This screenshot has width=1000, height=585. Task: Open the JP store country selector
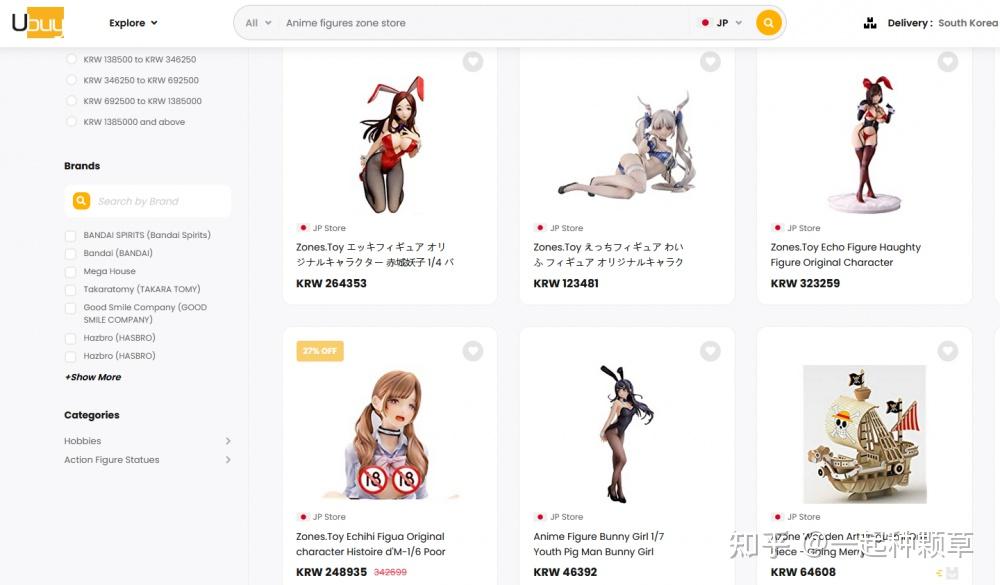[x=721, y=23]
